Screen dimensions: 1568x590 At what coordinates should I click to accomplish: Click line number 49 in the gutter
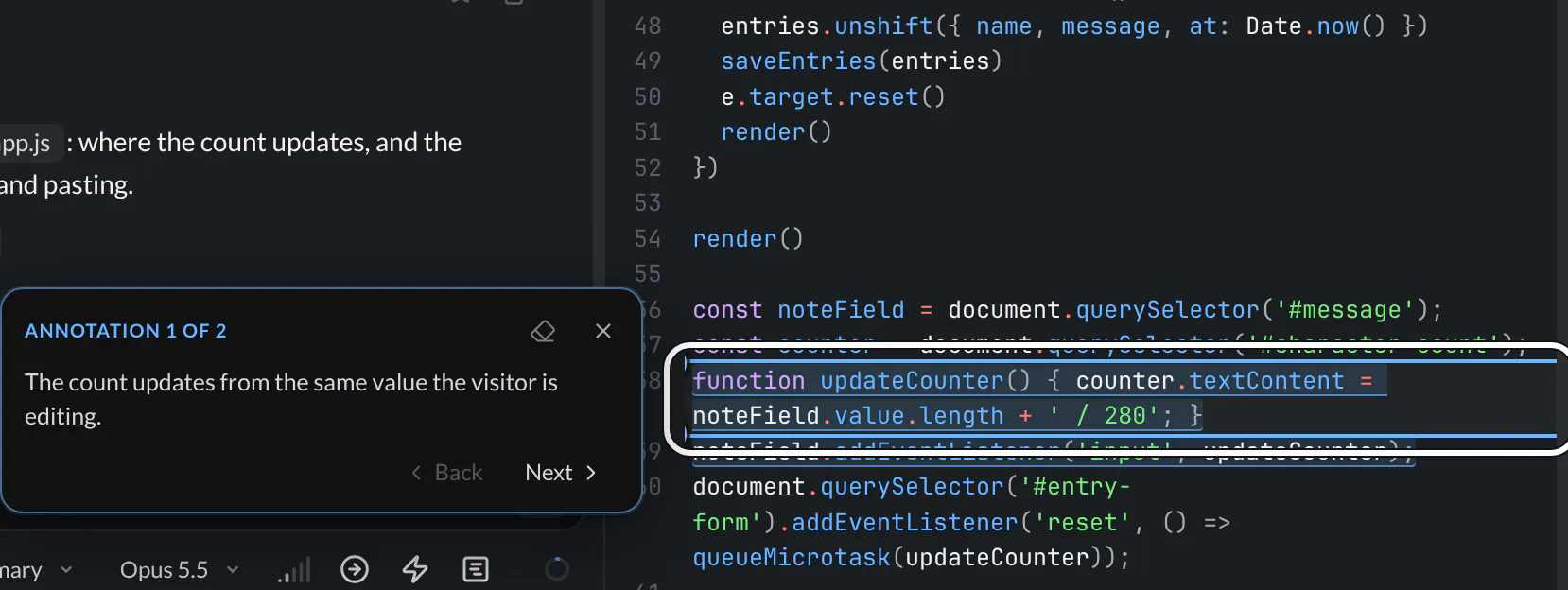click(648, 61)
